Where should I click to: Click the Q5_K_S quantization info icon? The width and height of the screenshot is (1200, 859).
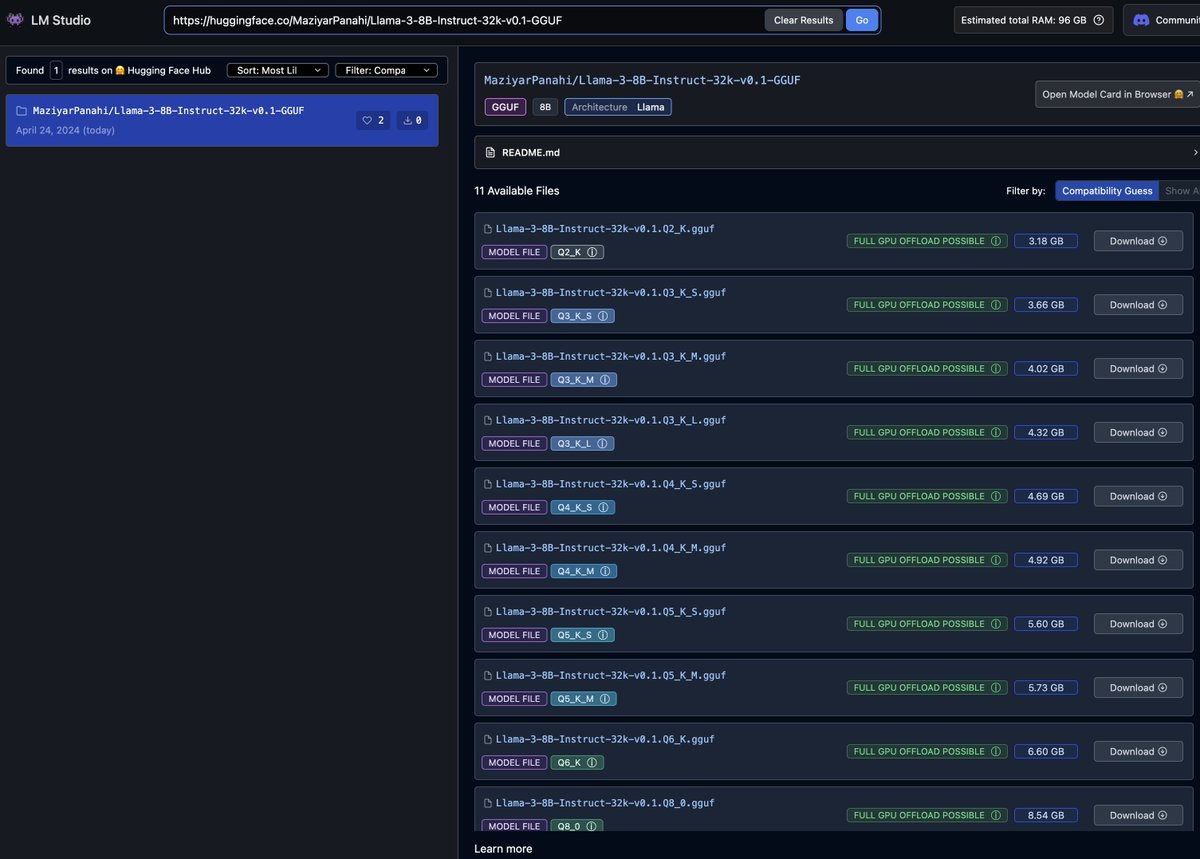pos(603,635)
